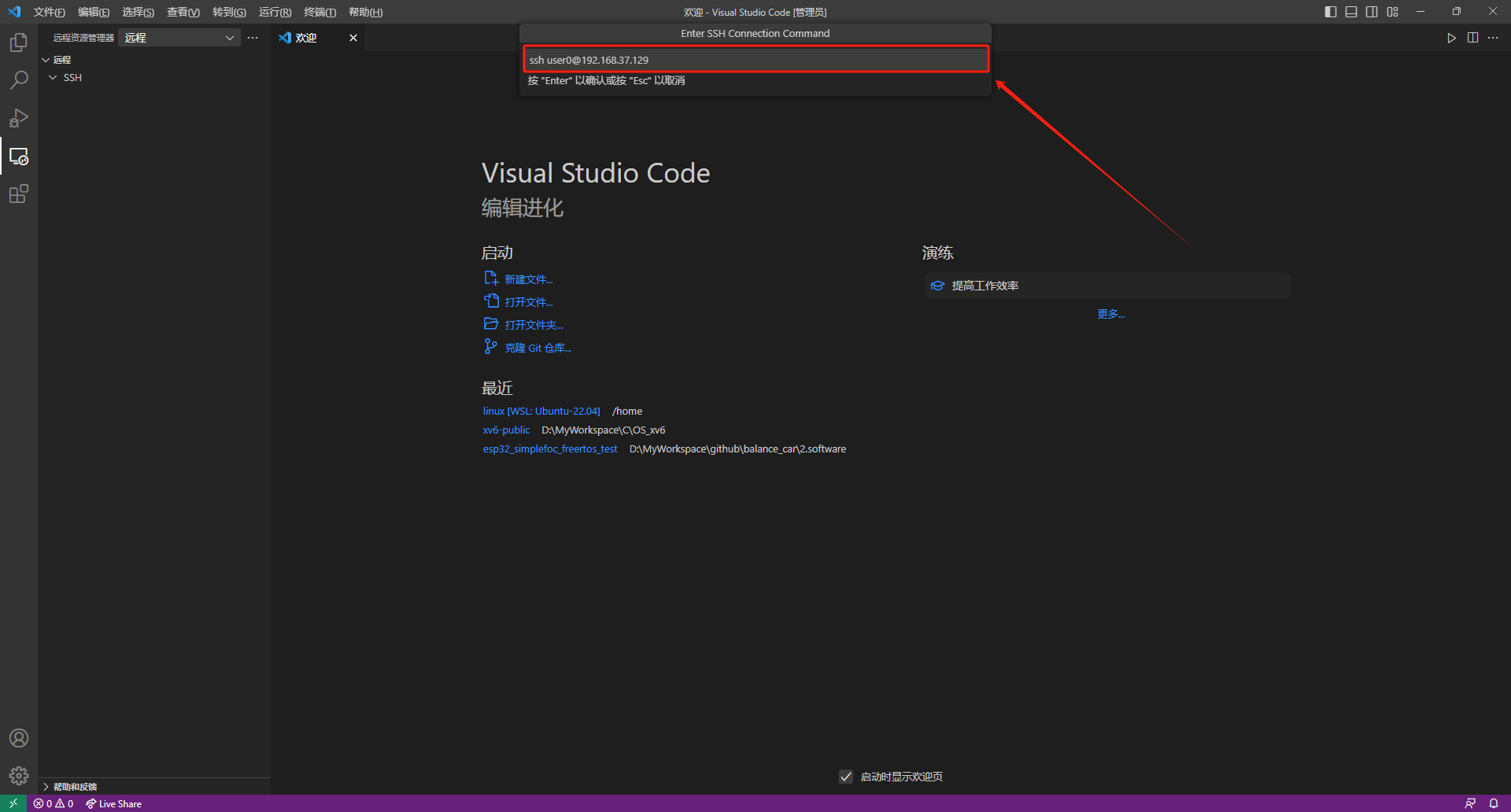Click the VS Code logo in title bar
Viewport: 1511px width, 812px height.
point(14,12)
